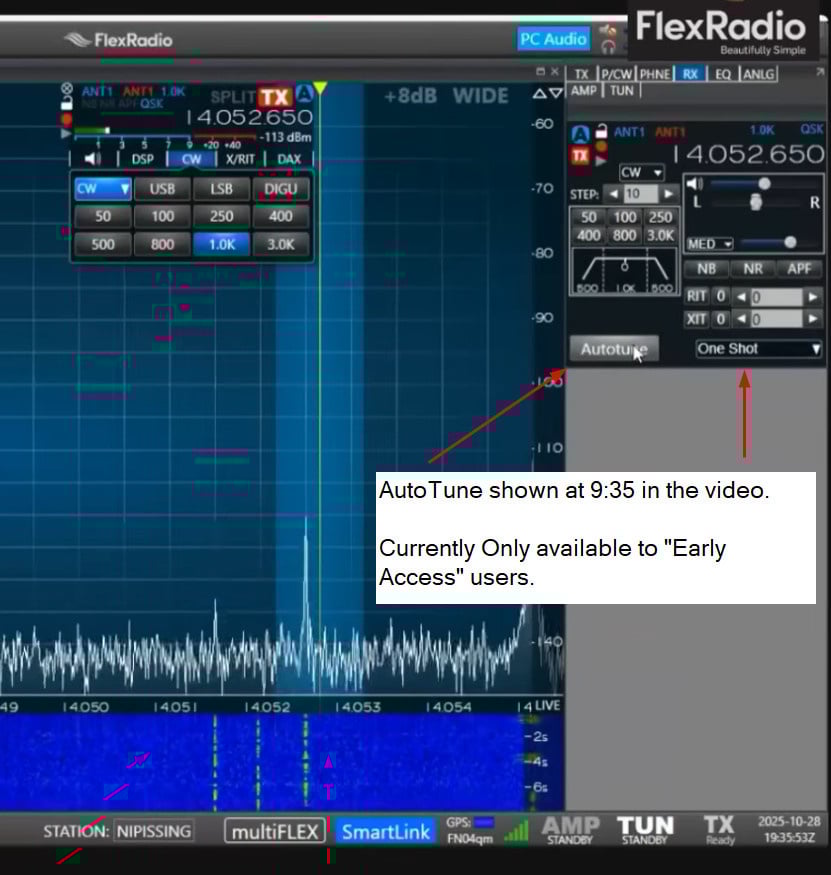Click the orange record circle on the slice flag
Screen dimensions: 831x875
[66, 119]
